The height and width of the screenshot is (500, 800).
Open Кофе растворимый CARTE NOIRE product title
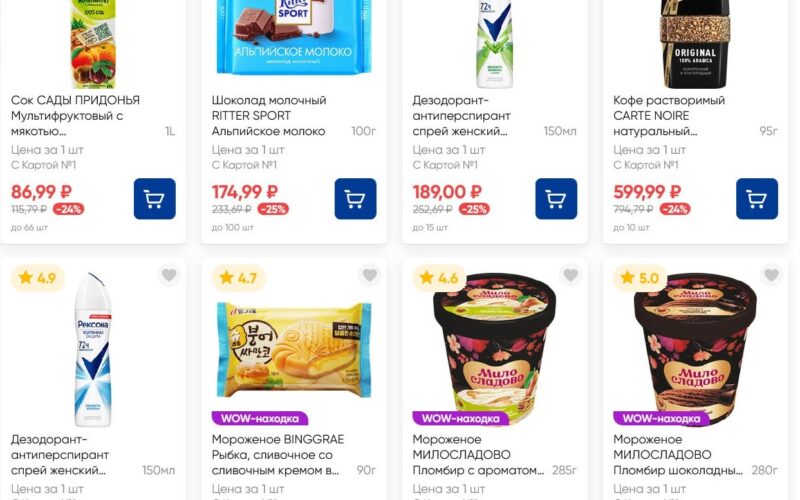669,116
